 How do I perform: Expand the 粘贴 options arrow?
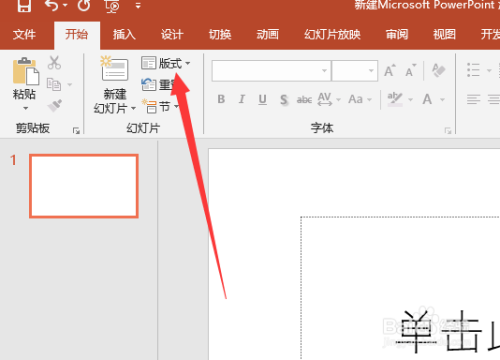(x=25, y=108)
